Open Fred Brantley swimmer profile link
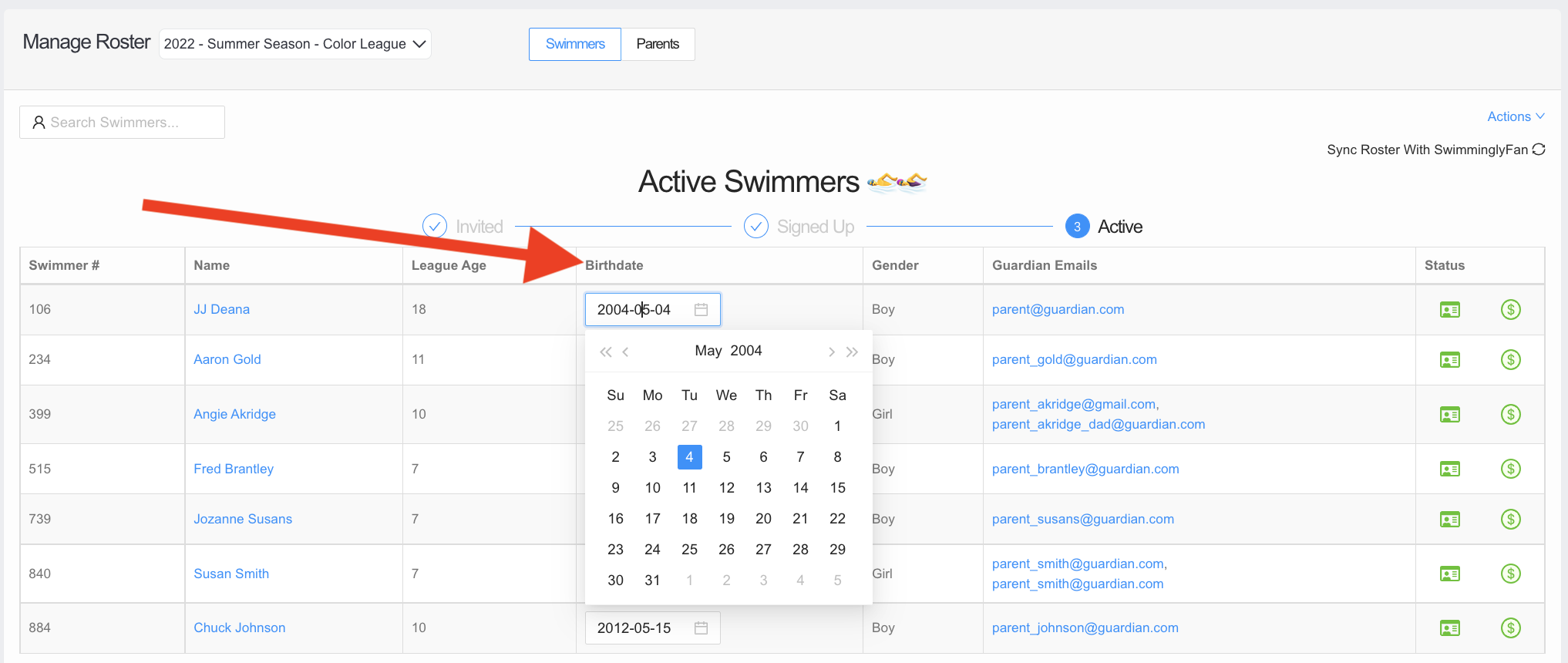 pyautogui.click(x=234, y=469)
